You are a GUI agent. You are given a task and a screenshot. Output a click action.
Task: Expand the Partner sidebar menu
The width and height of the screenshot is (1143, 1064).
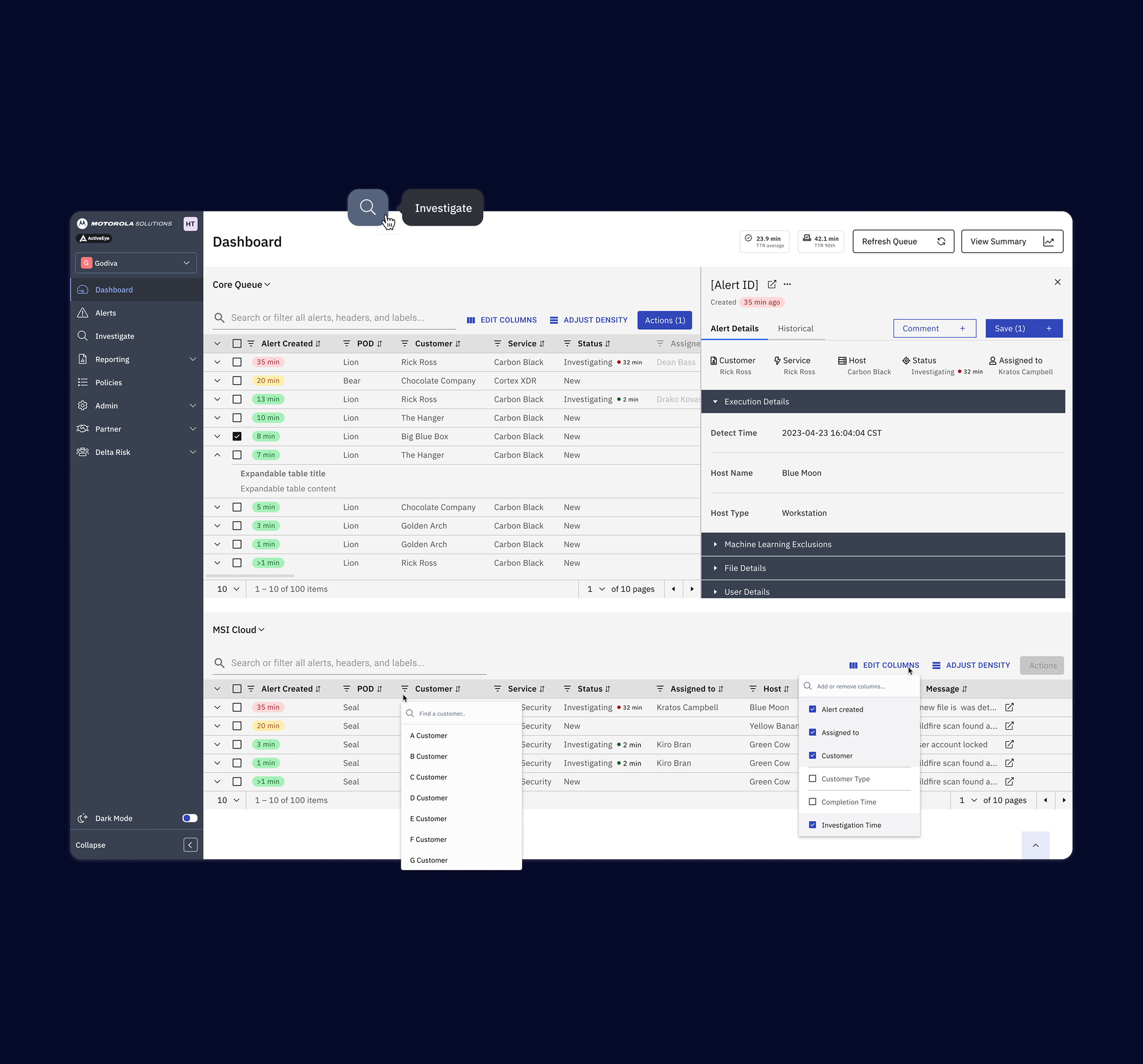[x=137, y=429]
